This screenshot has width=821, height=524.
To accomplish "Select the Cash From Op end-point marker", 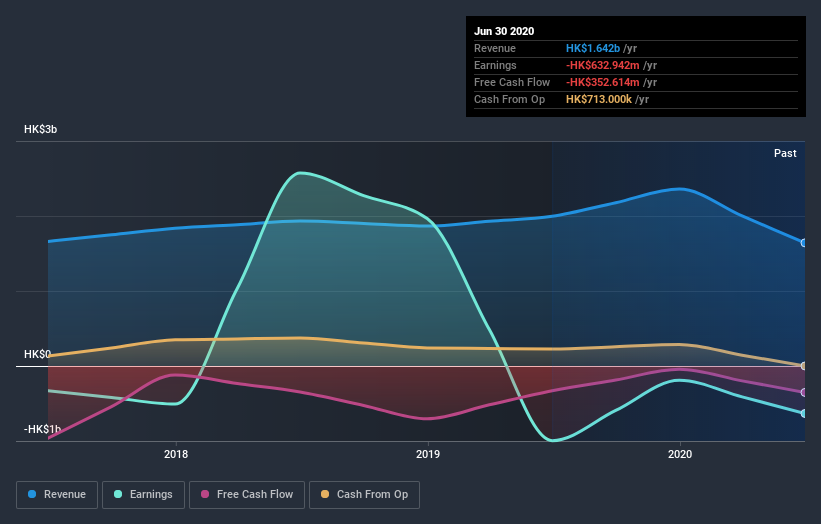I will click(804, 366).
